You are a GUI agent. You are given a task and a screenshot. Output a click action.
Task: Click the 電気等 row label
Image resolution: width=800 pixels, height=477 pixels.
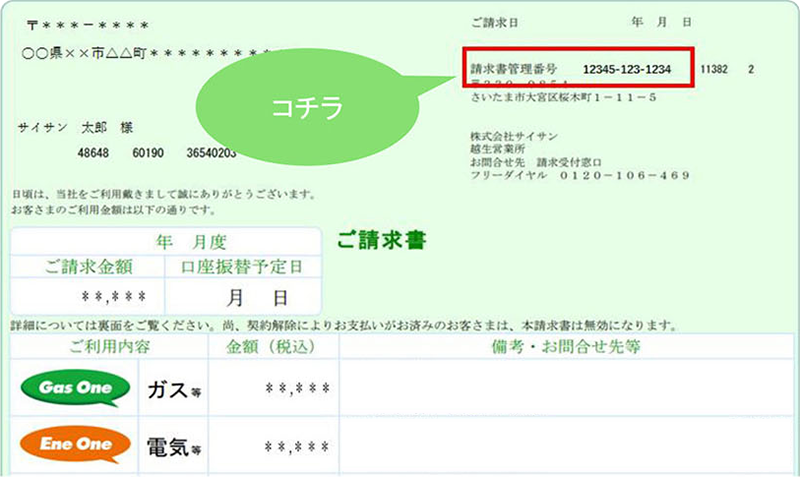tap(173, 447)
